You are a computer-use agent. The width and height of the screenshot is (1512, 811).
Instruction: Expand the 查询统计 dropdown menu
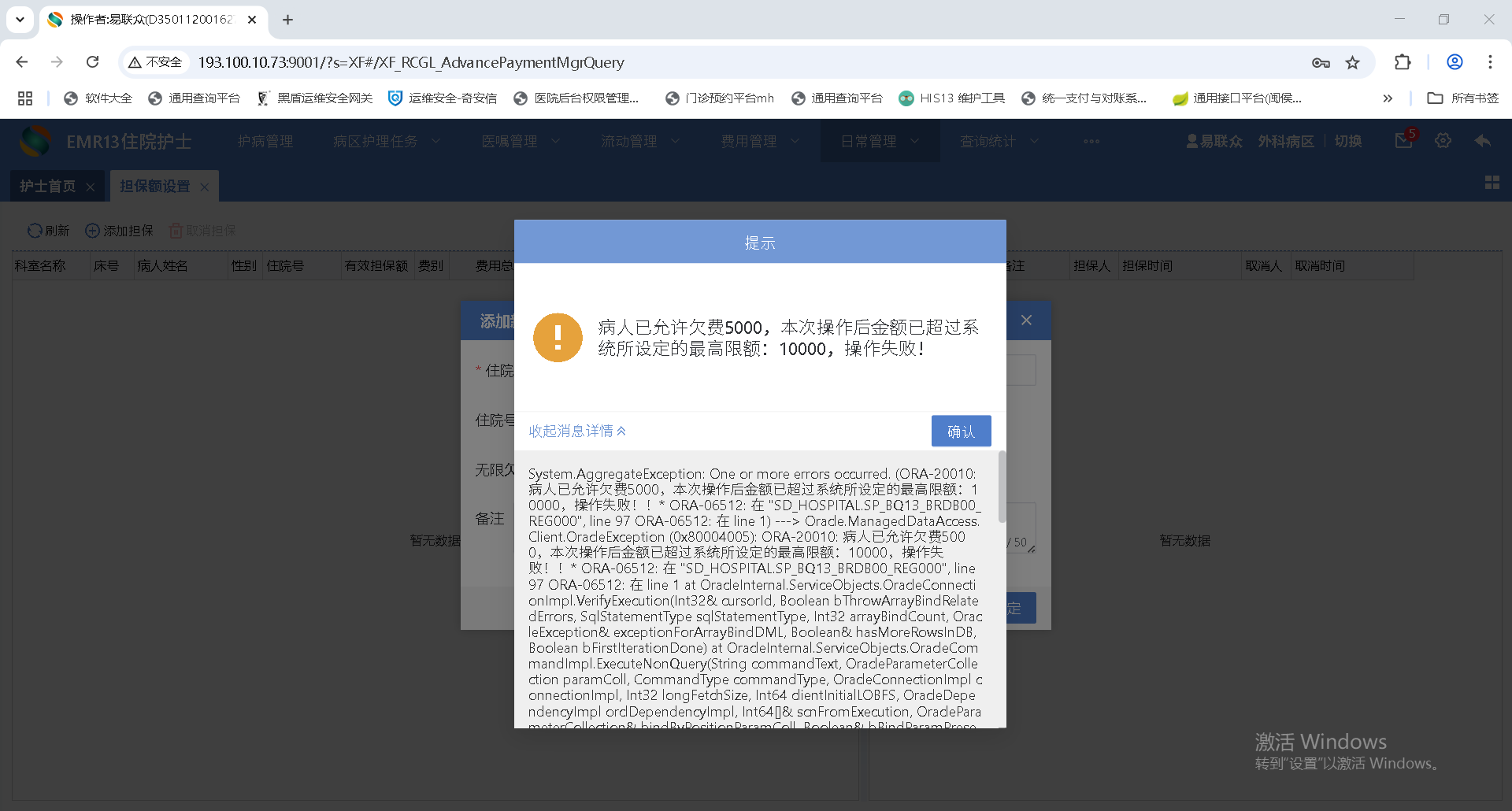pyautogui.click(x=999, y=141)
